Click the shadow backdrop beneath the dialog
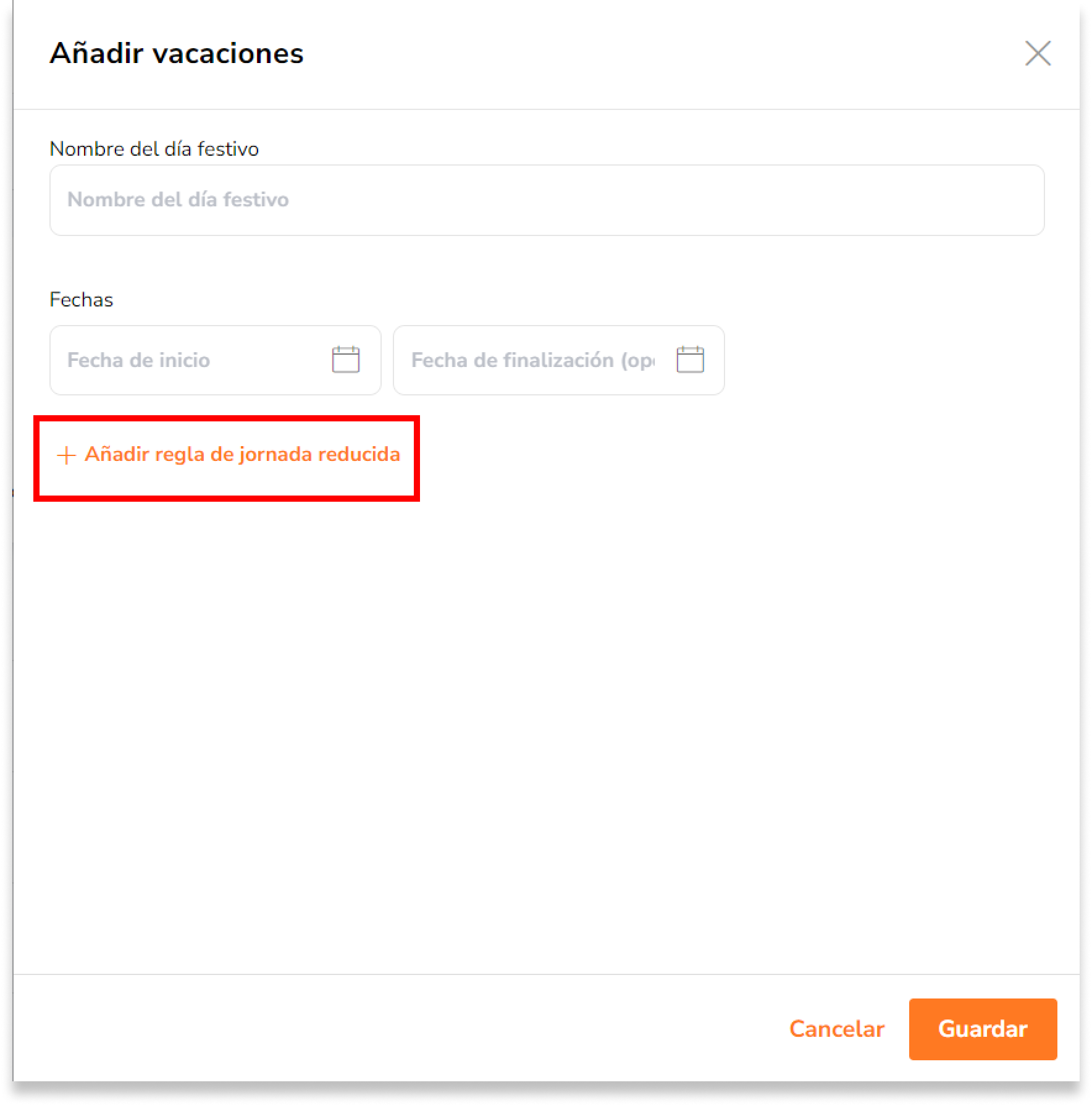The height and width of the screenshot is (1106, 1092). 547,1094
